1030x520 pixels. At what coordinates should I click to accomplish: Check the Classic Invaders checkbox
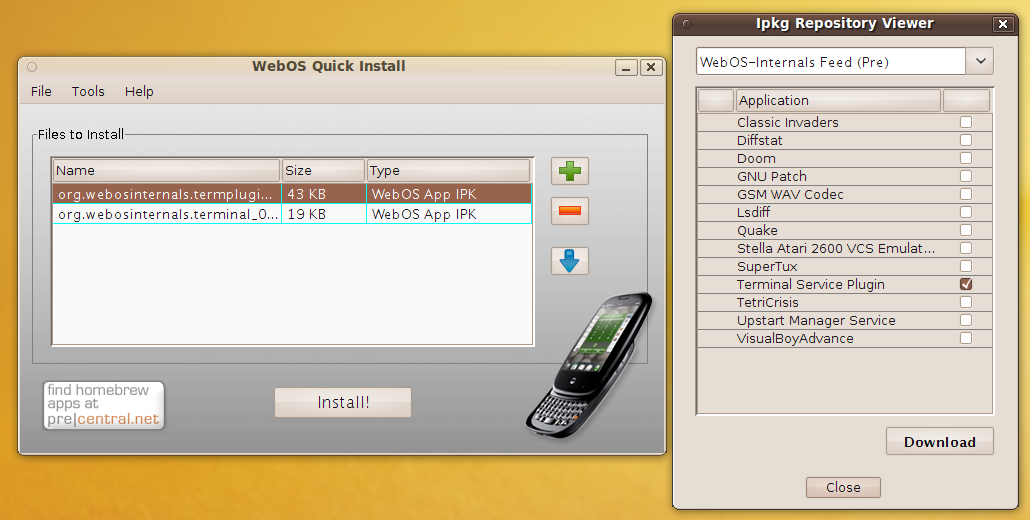(x=966, y=122)
